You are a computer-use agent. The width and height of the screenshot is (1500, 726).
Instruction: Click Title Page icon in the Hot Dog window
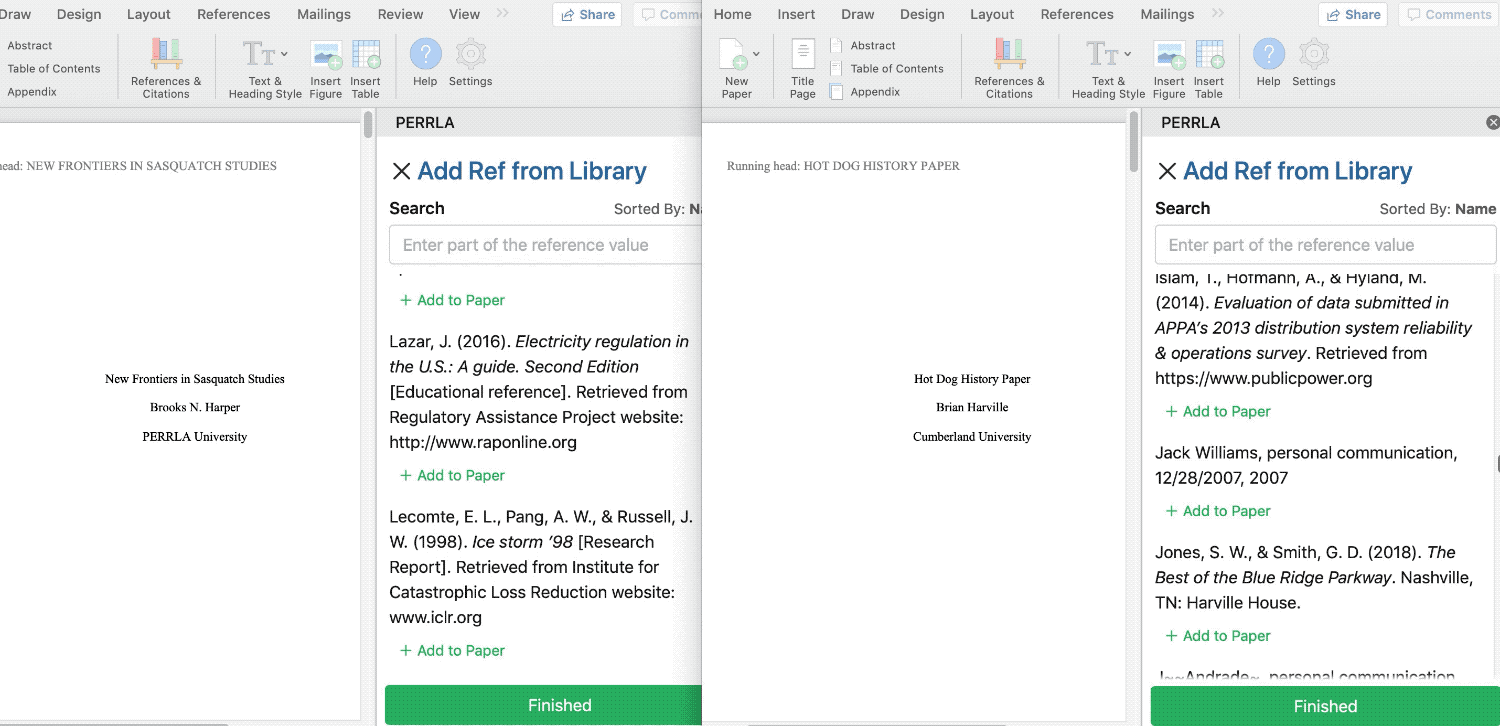[x=803, y=68]
